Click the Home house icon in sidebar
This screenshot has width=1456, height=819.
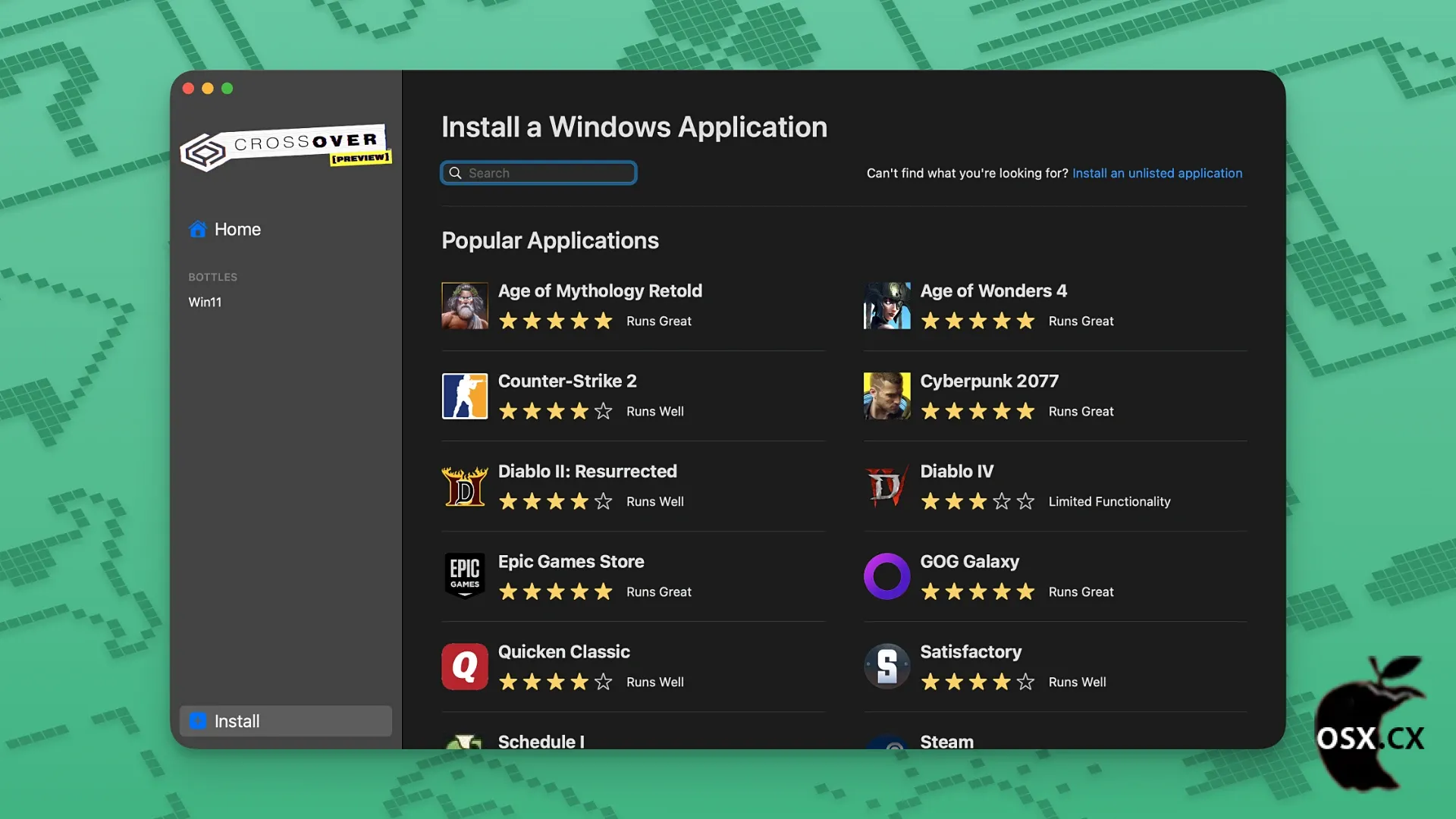pyautogui.click(x=198, y=229)
